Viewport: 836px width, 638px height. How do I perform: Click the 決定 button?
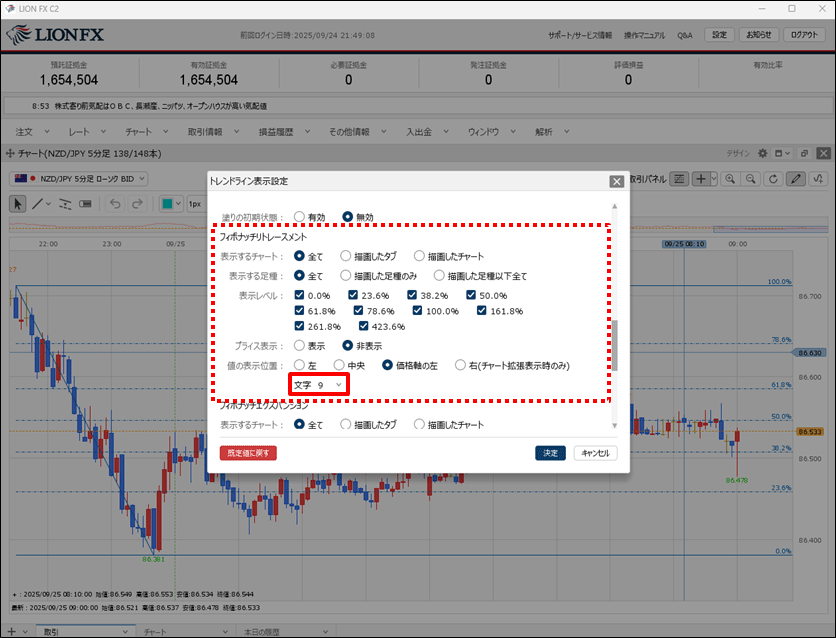click(x=550, y=453)
